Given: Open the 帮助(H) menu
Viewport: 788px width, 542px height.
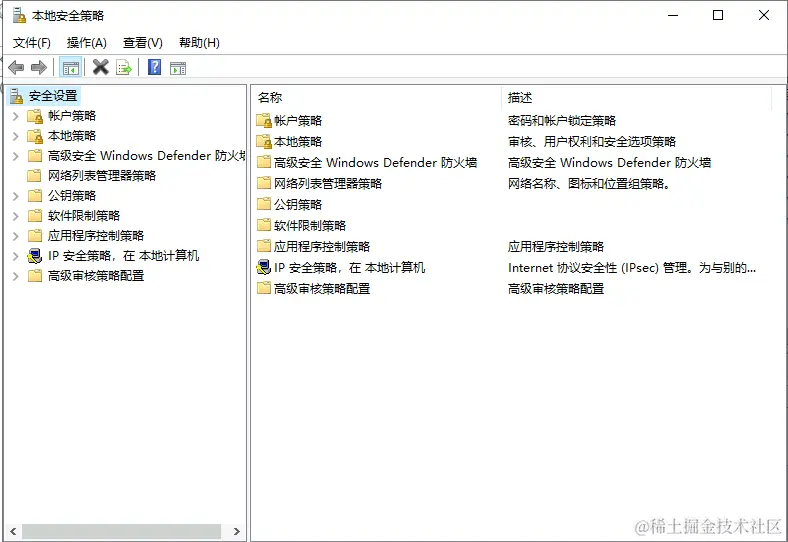Looking at the screenshot, I should click(x=199, y=43).
